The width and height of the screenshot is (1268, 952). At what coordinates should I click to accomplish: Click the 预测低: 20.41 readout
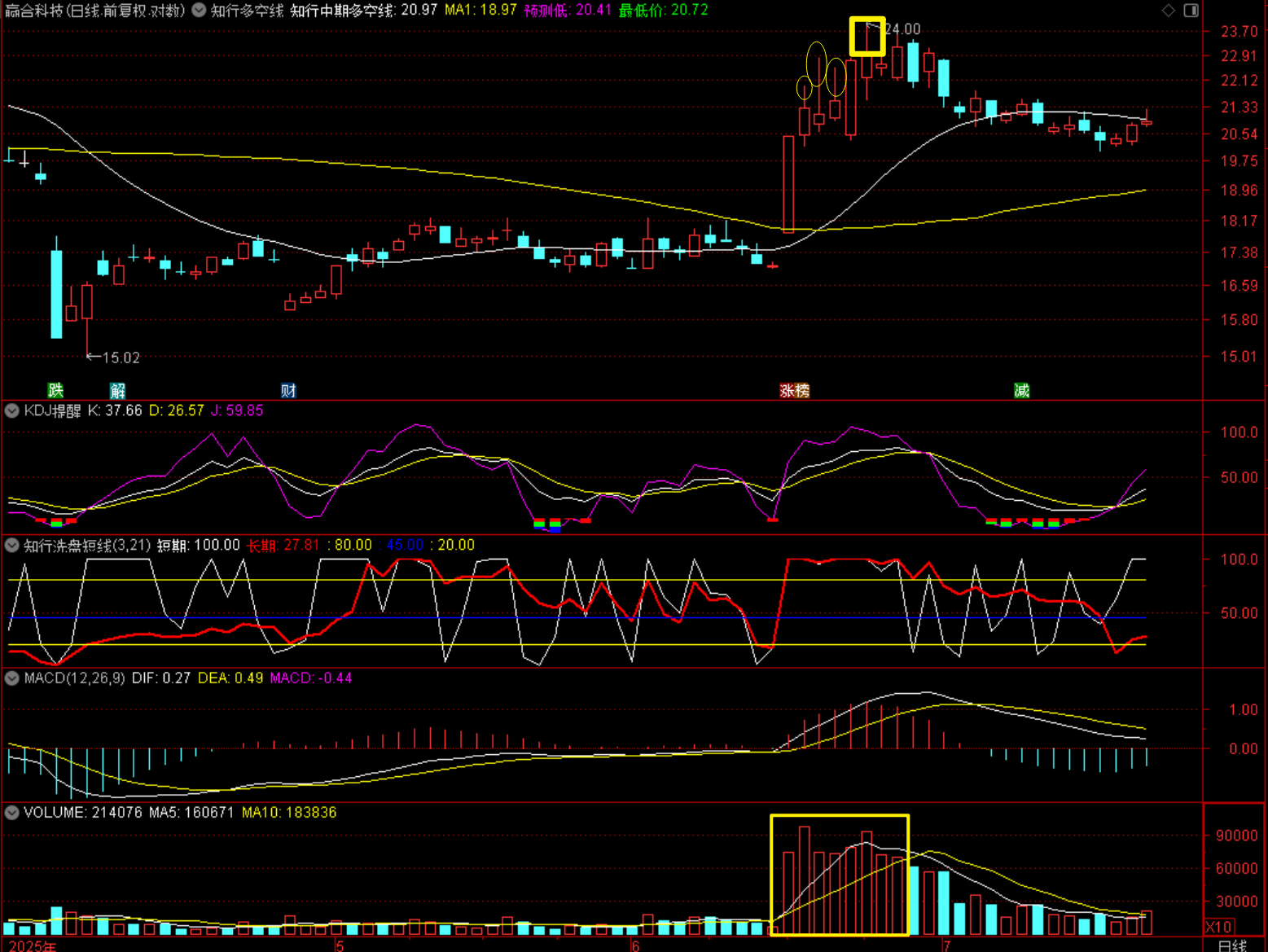click(x=568, y=11)
